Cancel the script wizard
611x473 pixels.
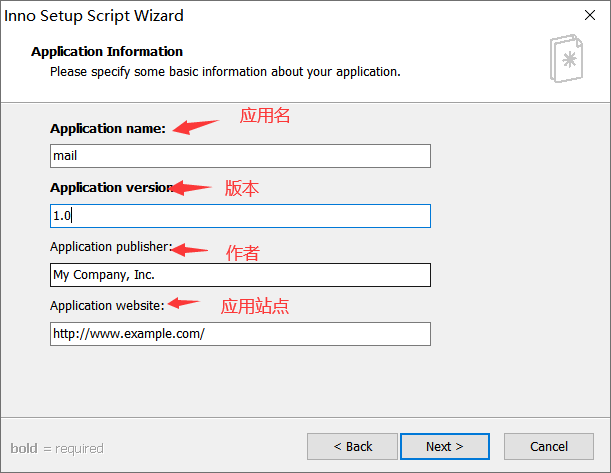[549, 447]
